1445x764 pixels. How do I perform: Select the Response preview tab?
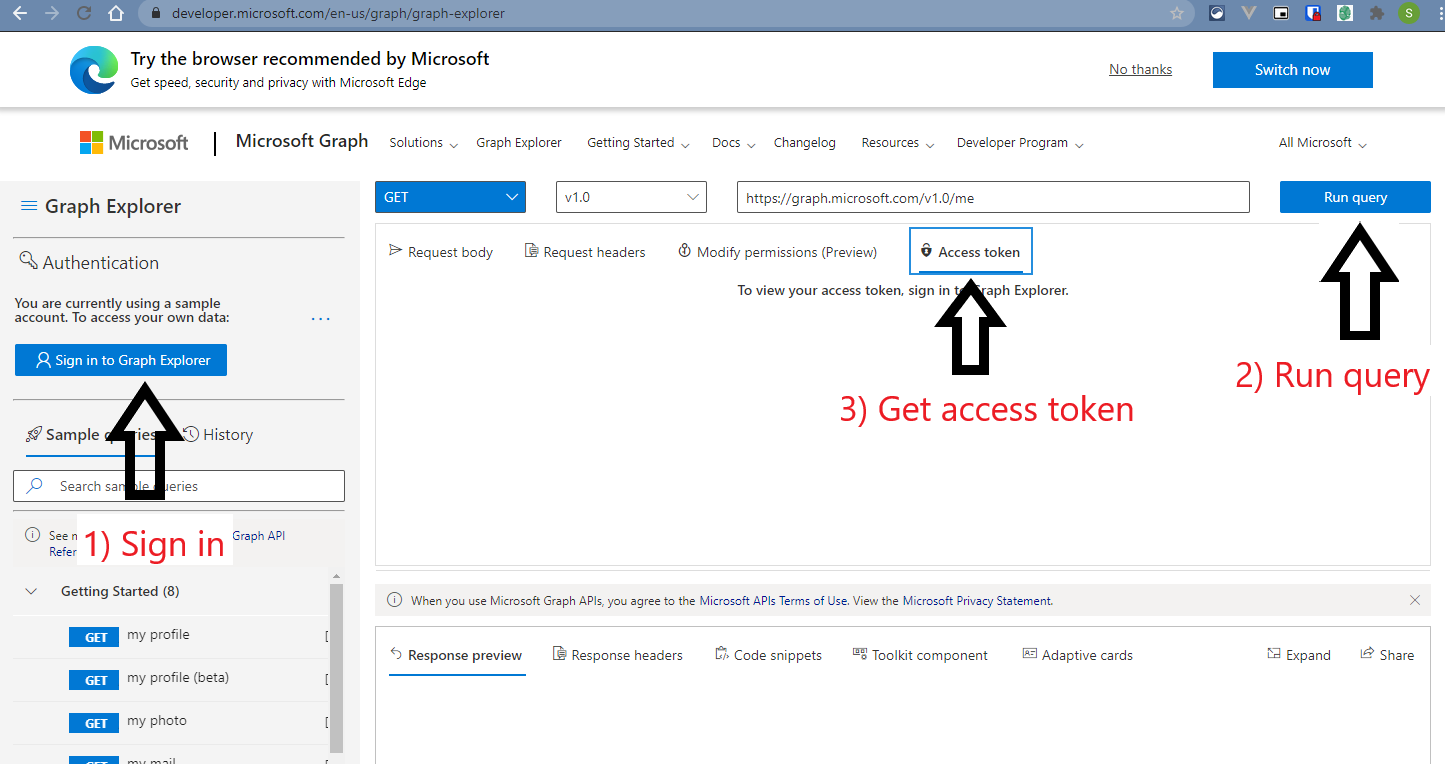point(456,655)
